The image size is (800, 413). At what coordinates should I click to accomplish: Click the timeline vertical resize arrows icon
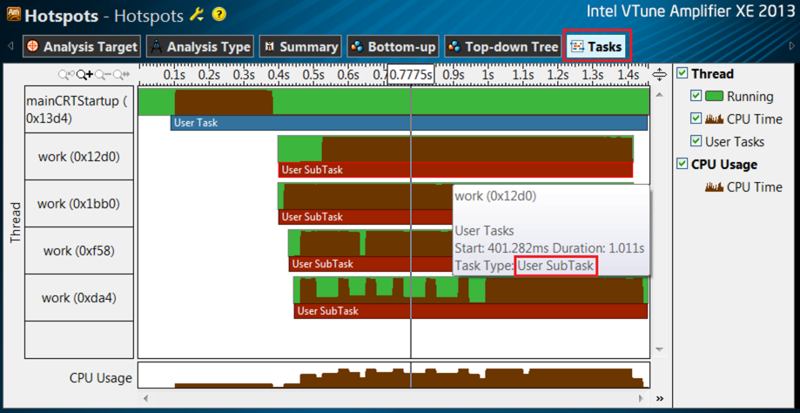[x=659, y=75]
